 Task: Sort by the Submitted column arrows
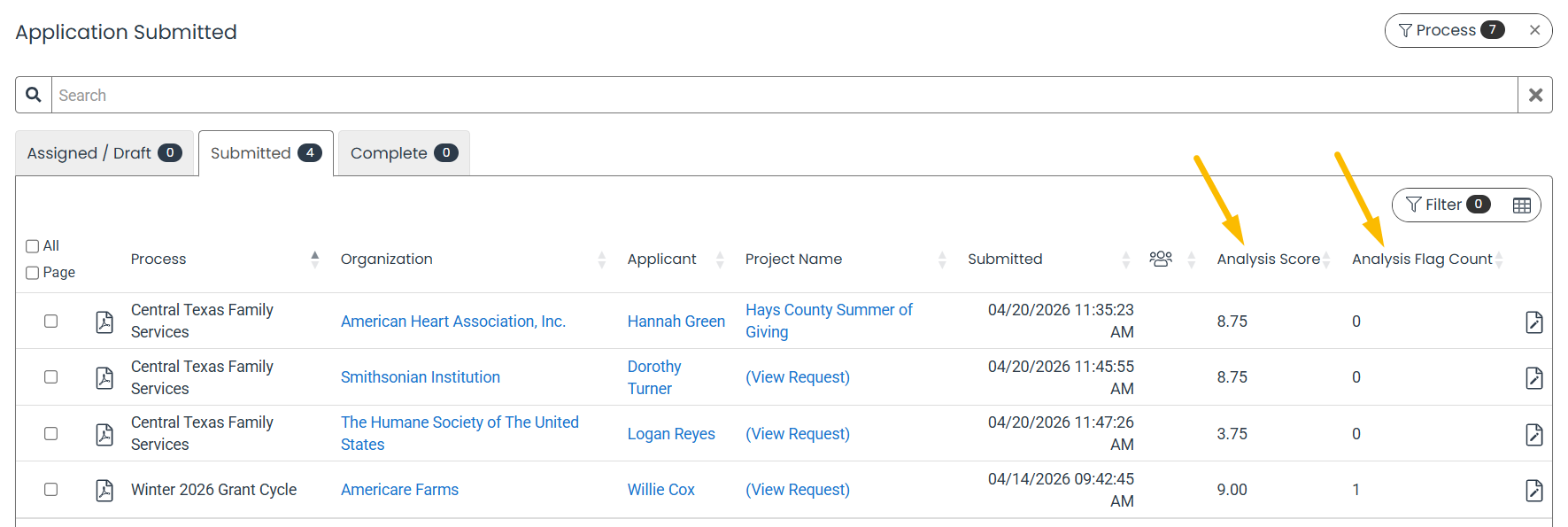coord(1126,260)
